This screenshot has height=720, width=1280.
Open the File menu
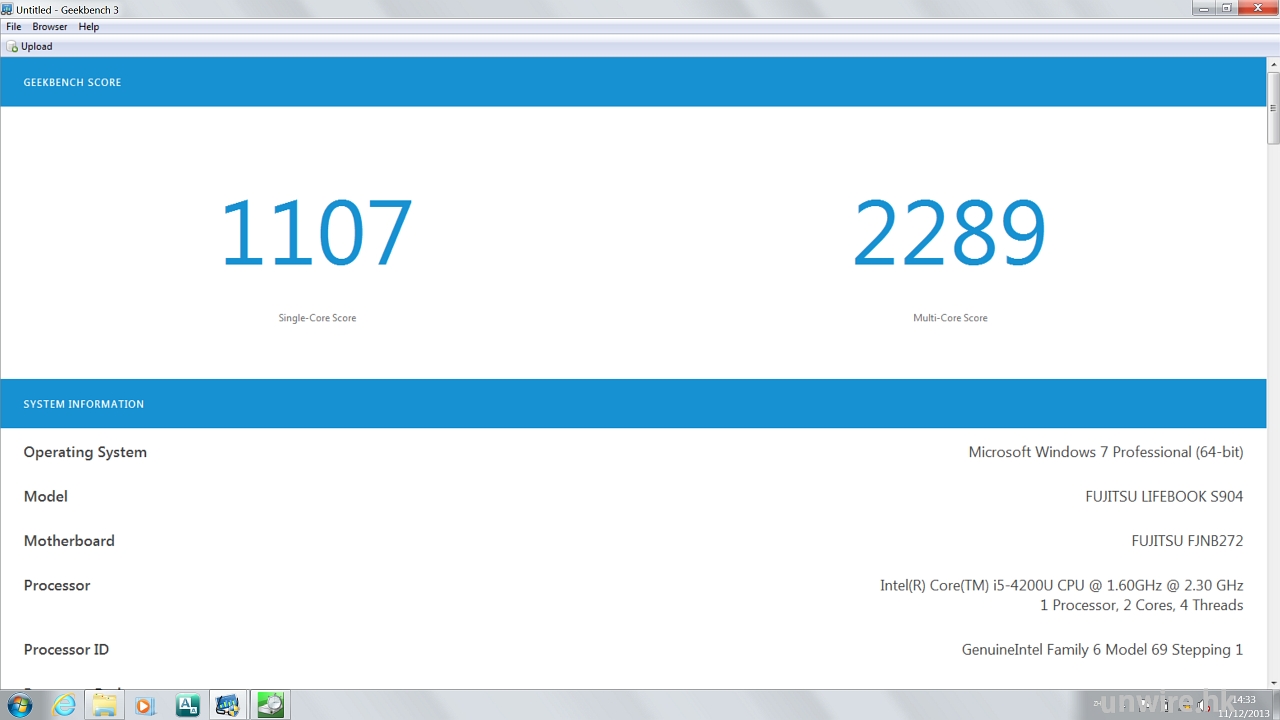point(14,27)
